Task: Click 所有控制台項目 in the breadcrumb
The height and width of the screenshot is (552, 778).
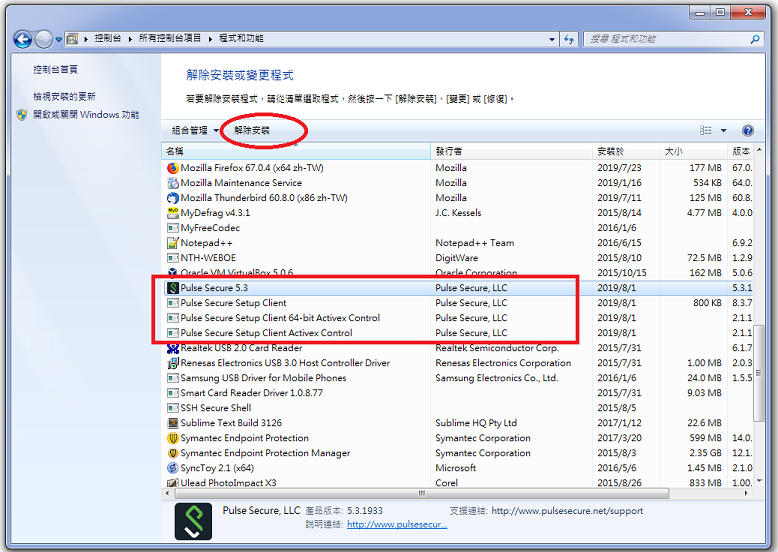Action: pyautogui.click(x=171, y=39)
